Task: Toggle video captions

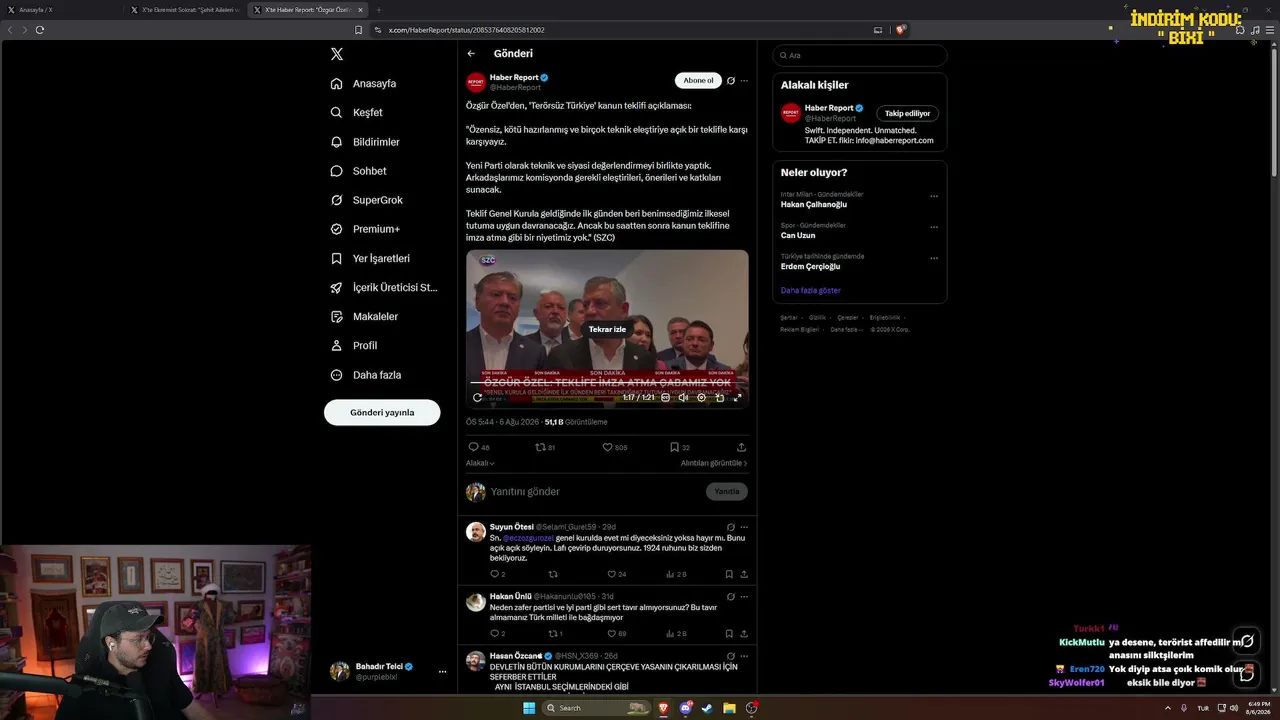Action: pos(666,398)
